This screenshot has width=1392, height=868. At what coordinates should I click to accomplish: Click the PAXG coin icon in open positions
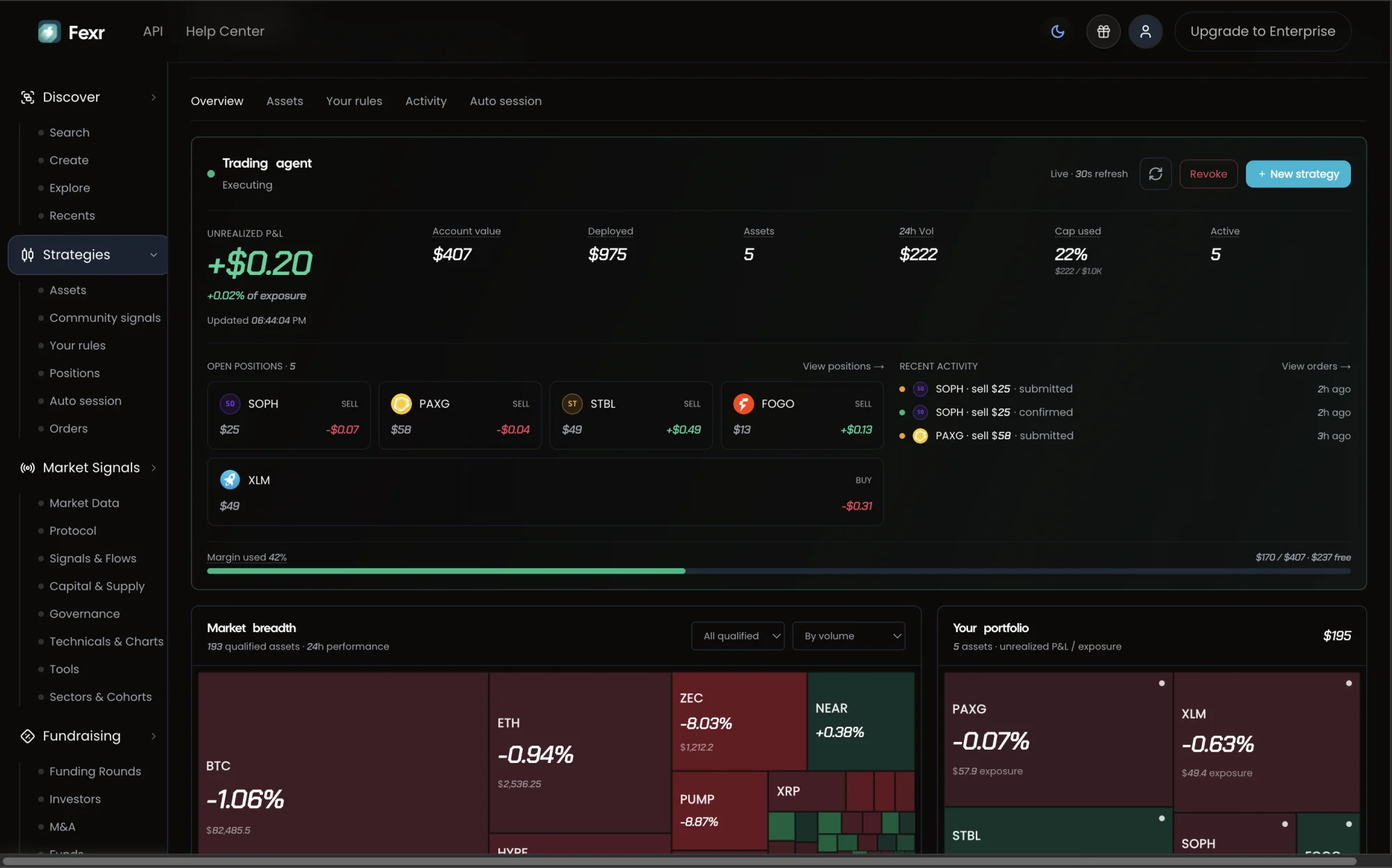click(401, 404)
